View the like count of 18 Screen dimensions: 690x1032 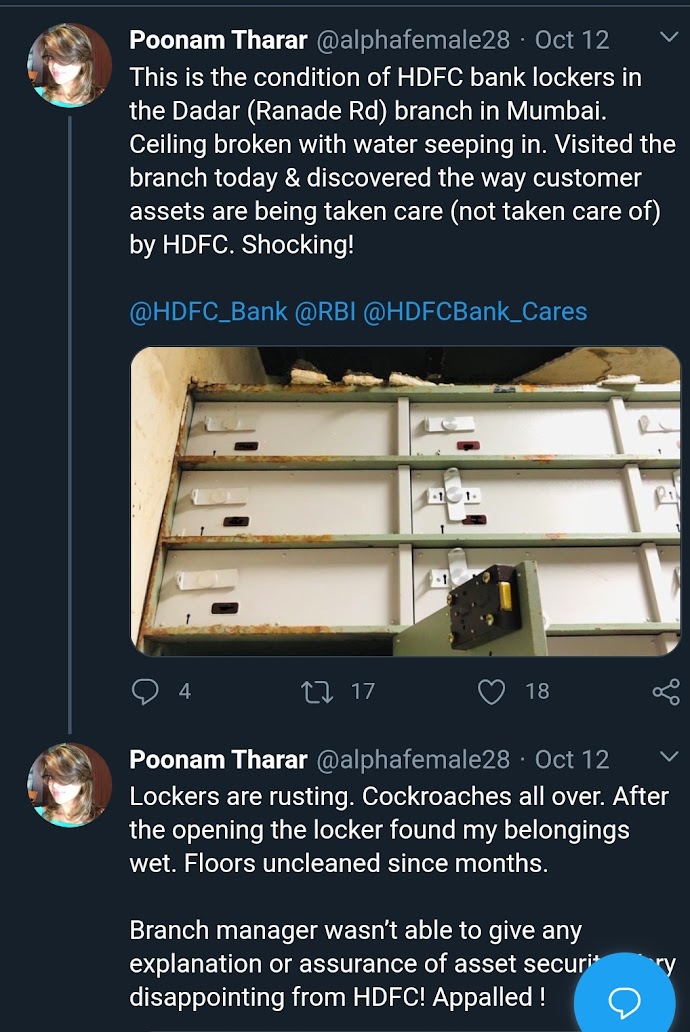pos(537,691)
